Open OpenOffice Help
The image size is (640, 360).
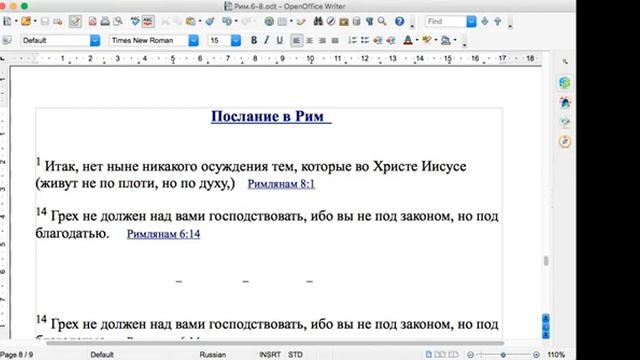tap(400, 21)
